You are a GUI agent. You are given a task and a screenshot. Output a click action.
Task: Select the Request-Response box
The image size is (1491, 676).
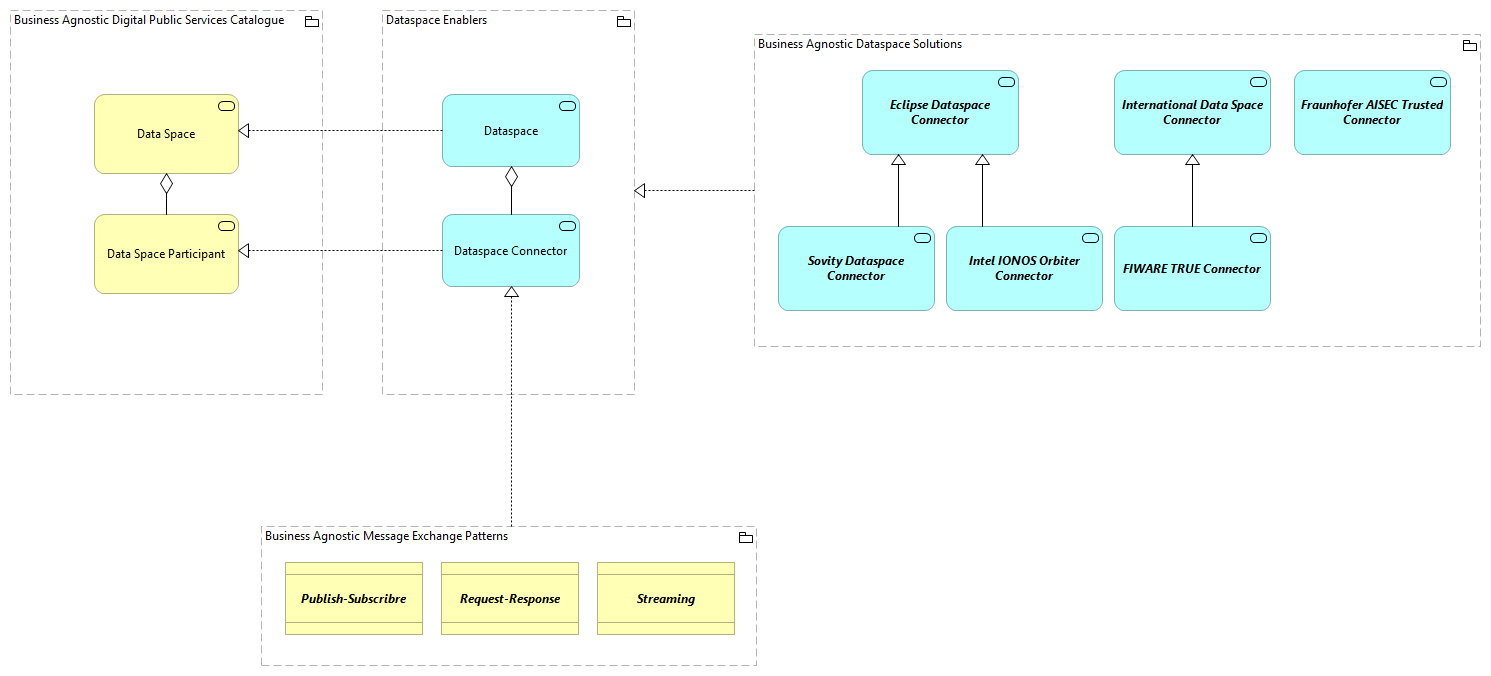[510, 598]
